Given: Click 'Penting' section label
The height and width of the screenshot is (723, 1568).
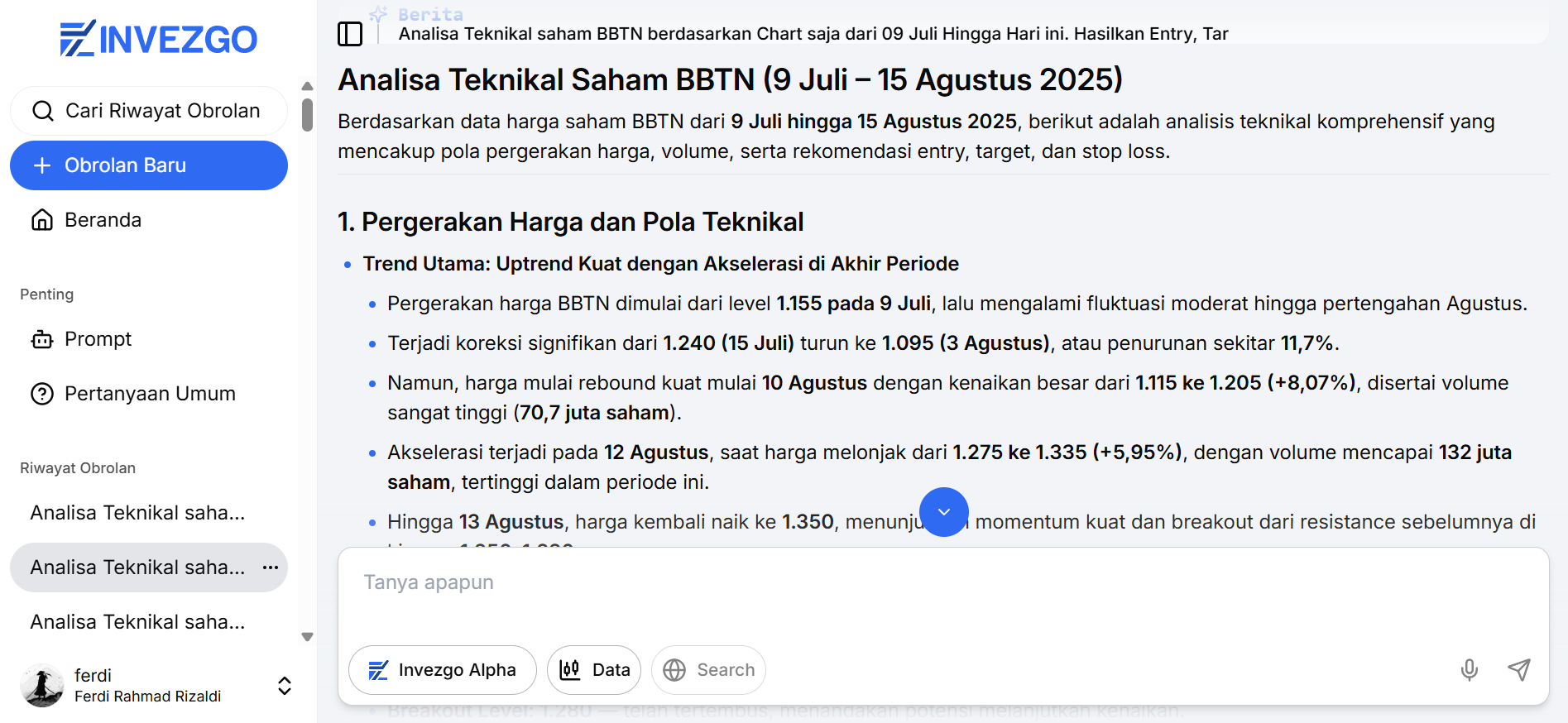Looking at the screenshot, I should [x=47, y=294].
